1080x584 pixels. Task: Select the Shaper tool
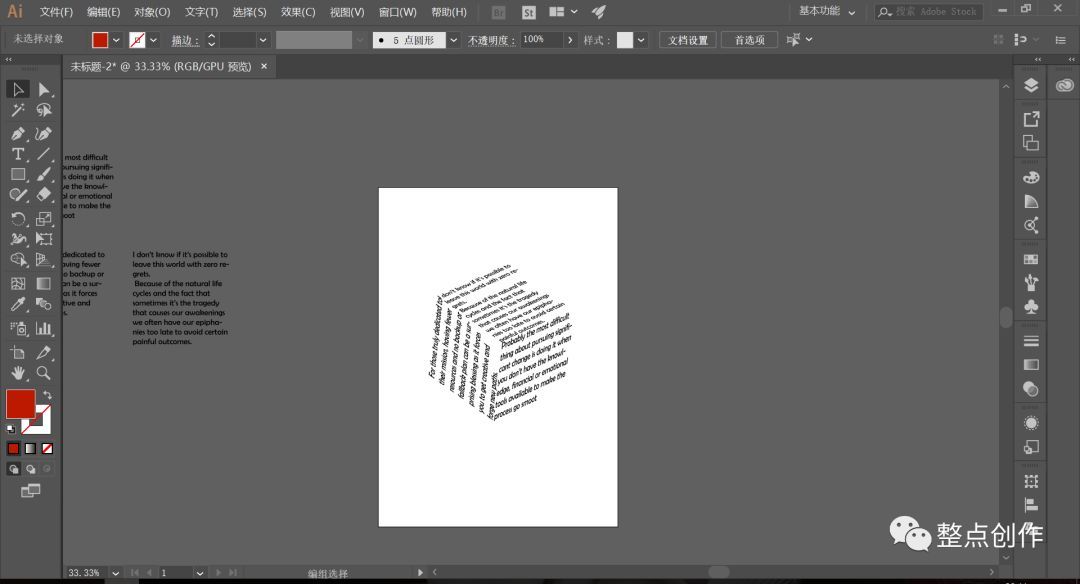click(18, 196)
